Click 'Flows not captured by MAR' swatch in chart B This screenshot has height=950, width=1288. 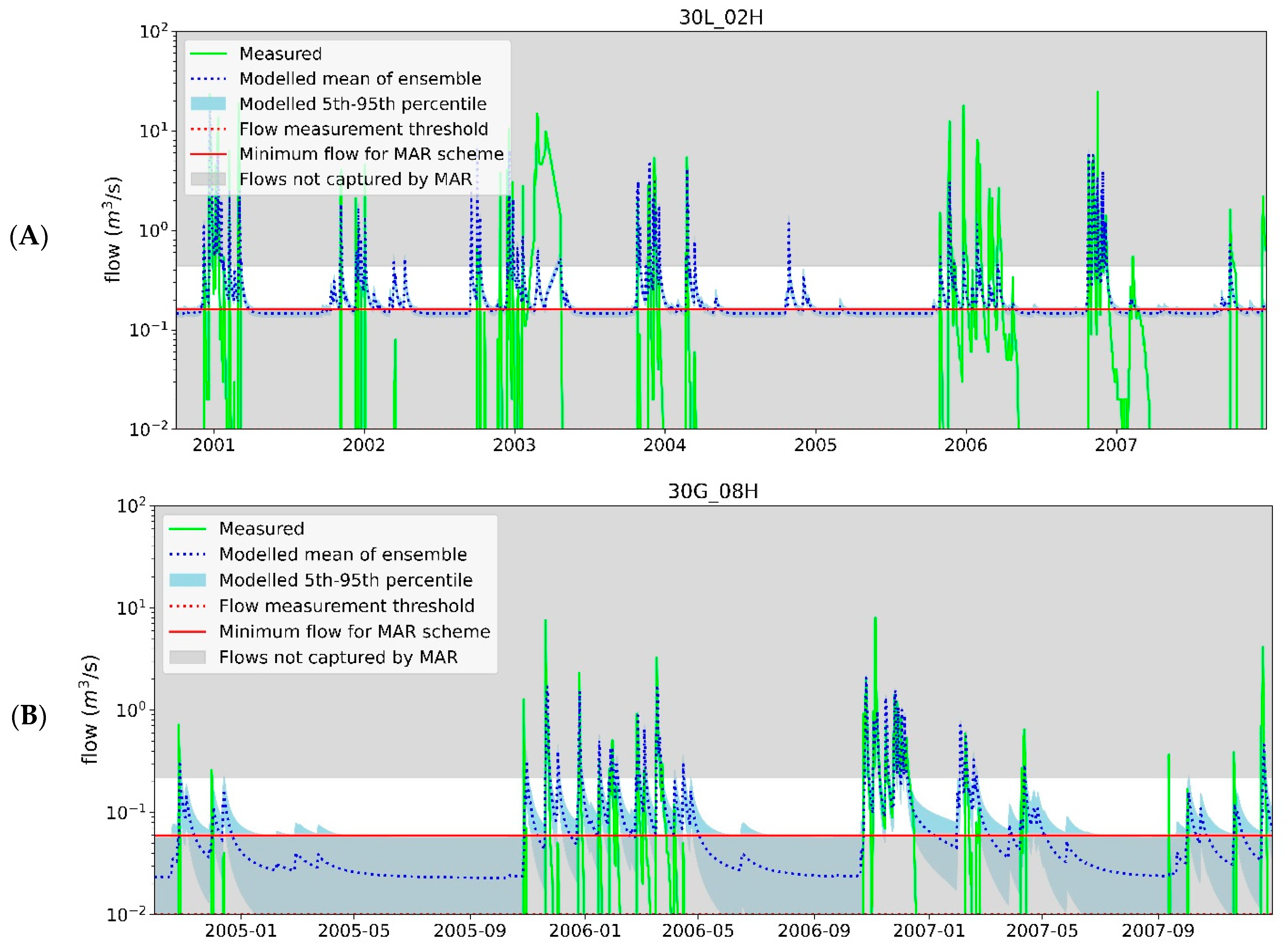188,657
